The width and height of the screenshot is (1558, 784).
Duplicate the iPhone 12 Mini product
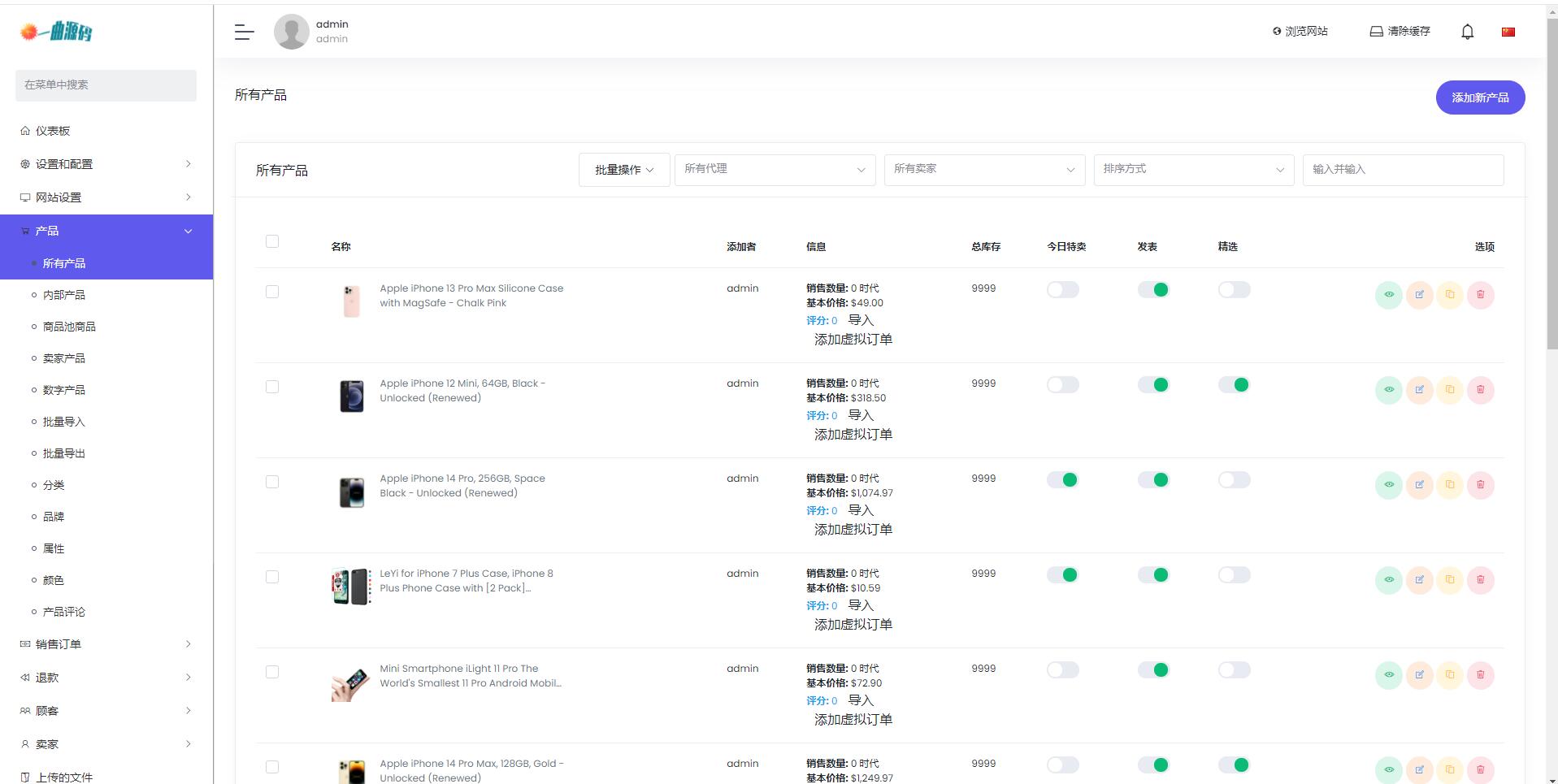pyautogui.click(x=1450, y=390)
